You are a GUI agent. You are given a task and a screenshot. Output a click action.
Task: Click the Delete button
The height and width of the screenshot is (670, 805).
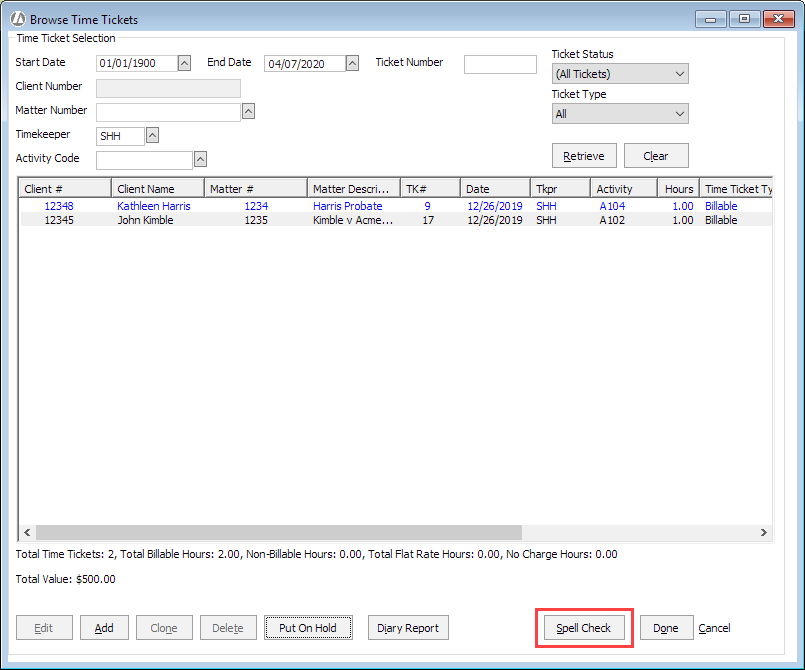[x=228, y=627]
